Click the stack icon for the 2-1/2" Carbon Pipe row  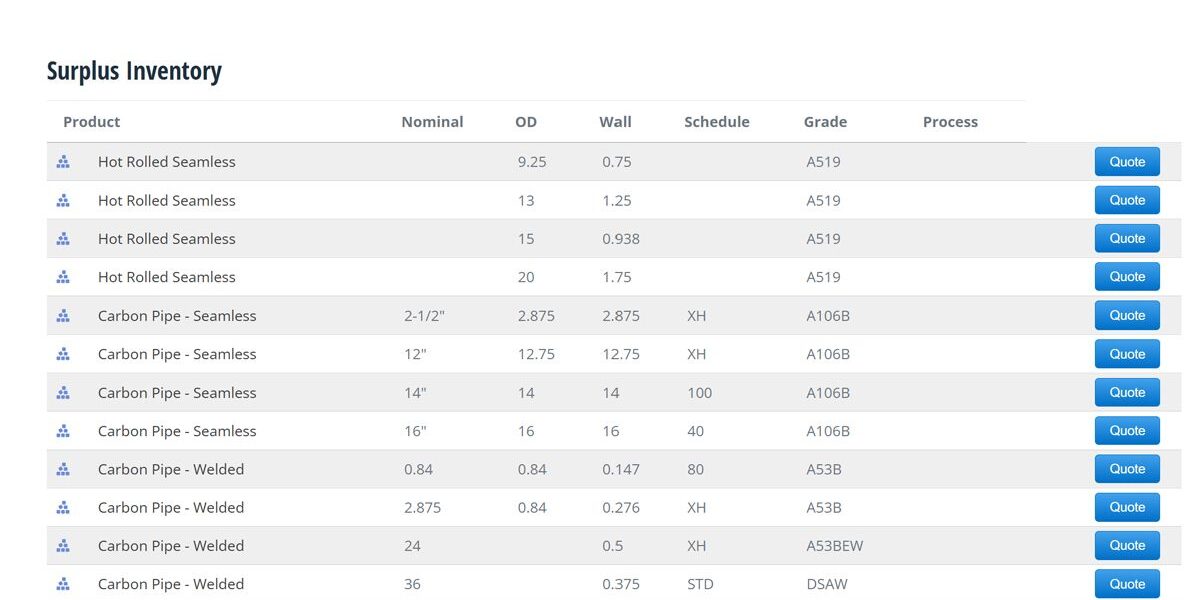tap(63, 316)
